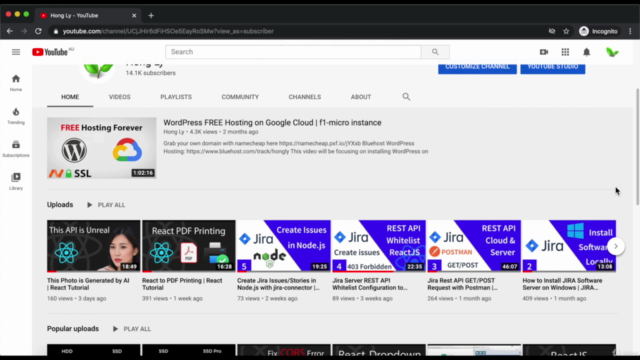Switch to the COMMUNITY tab

[240, 97]
